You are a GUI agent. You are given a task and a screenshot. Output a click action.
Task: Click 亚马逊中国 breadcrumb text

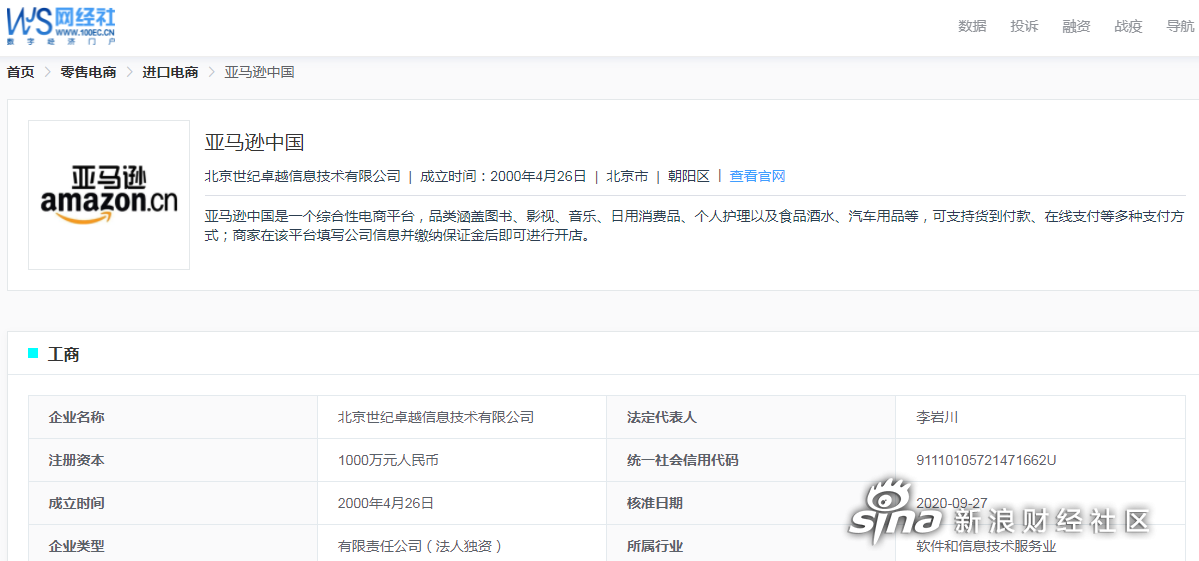pos(259,73)
